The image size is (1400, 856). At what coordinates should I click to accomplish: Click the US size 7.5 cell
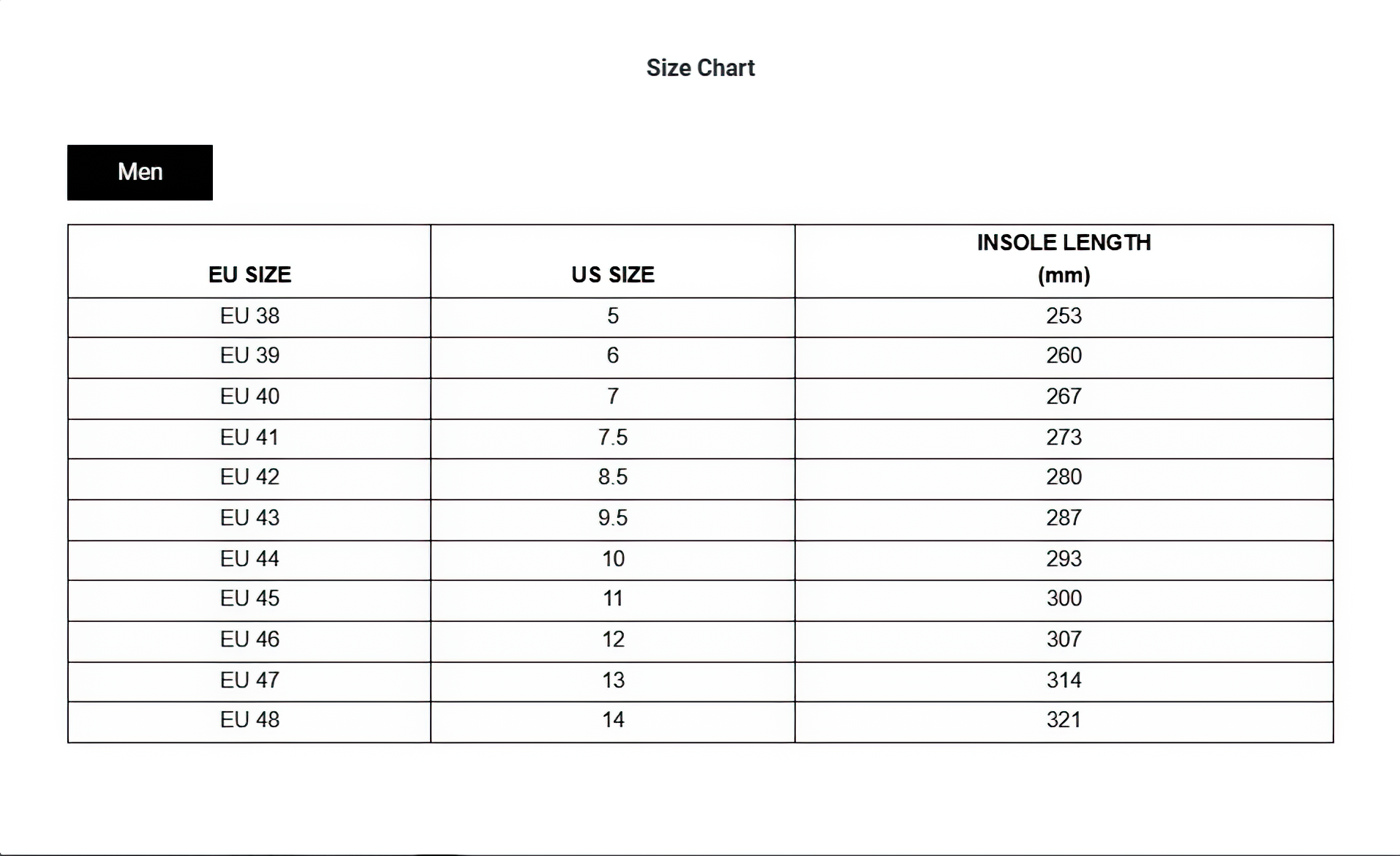(613, 438)
